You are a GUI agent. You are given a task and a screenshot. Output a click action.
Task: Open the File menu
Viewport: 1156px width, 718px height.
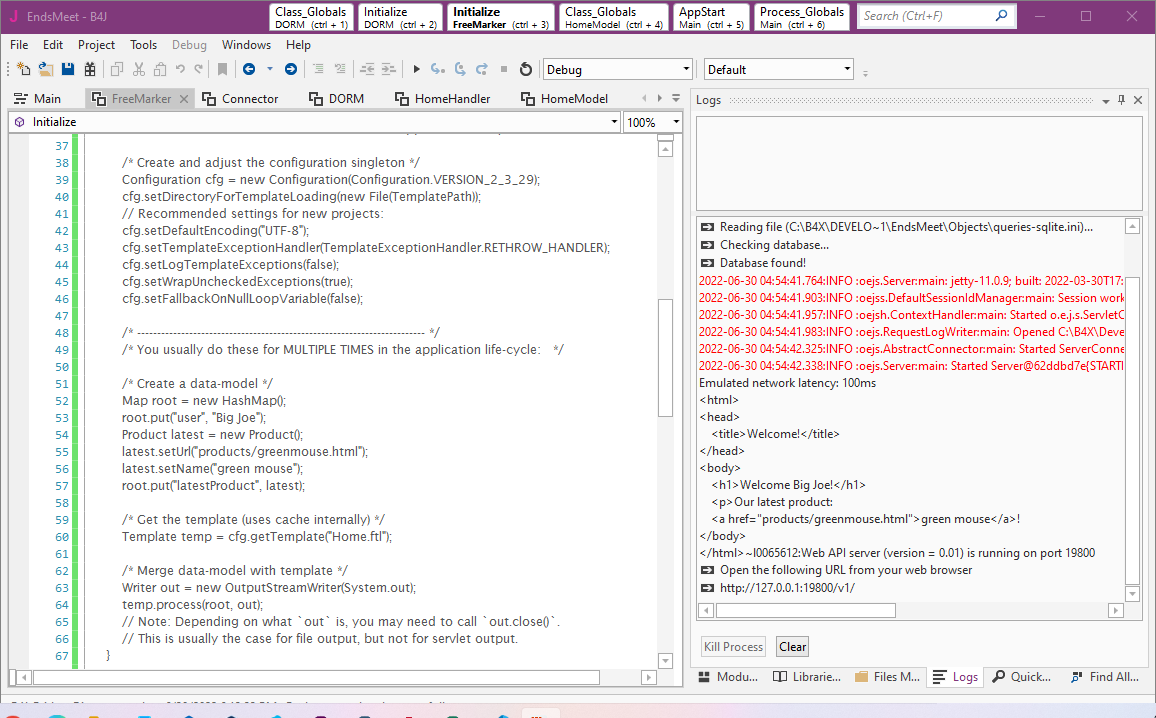point(19,45)
